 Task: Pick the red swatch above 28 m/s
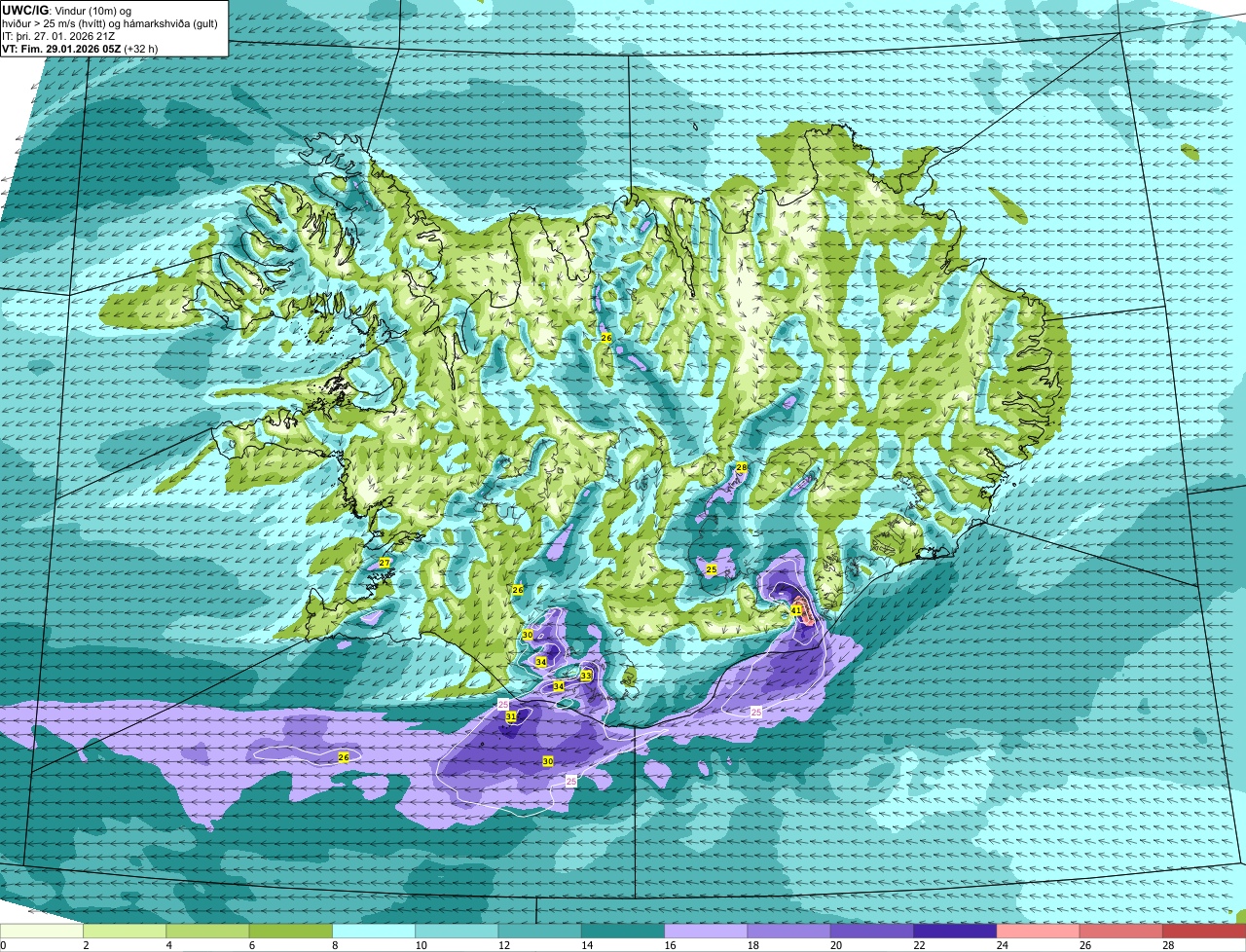tap(1204, 931)
